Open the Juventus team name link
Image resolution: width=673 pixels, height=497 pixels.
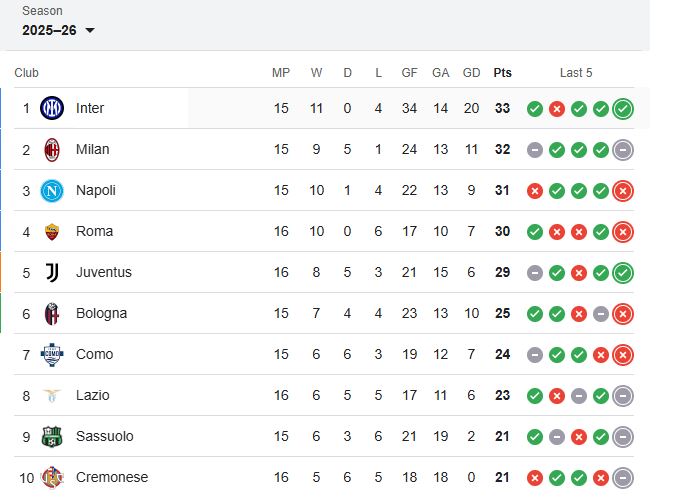tap(103, 272)
